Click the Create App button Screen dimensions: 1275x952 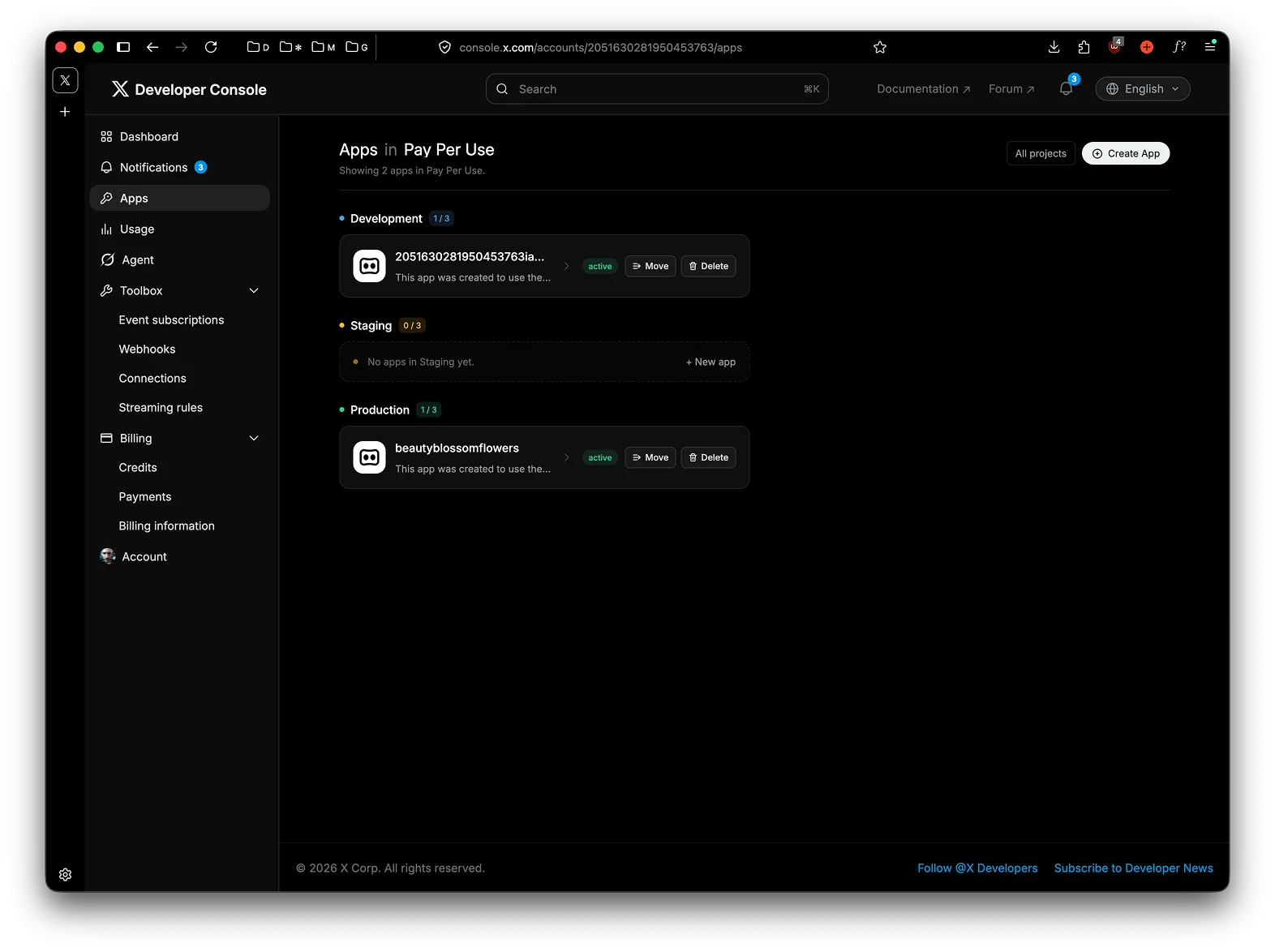coord(1126,153)
